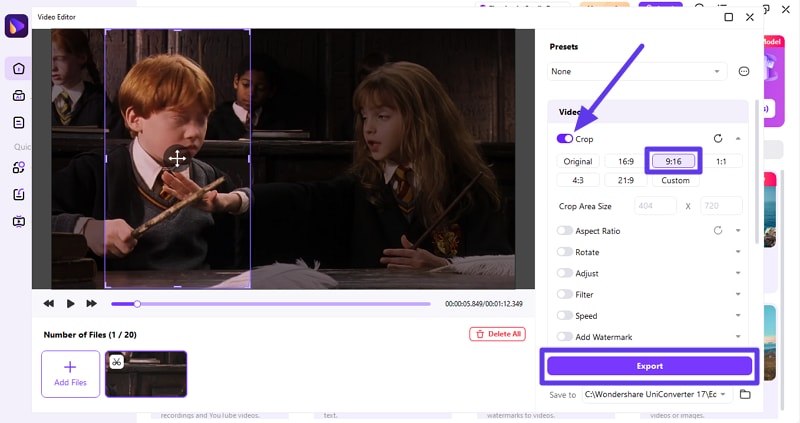The image size is (800, 423).
Task: Click the Crop Area Size label
Action: click(x=585, y=206)
